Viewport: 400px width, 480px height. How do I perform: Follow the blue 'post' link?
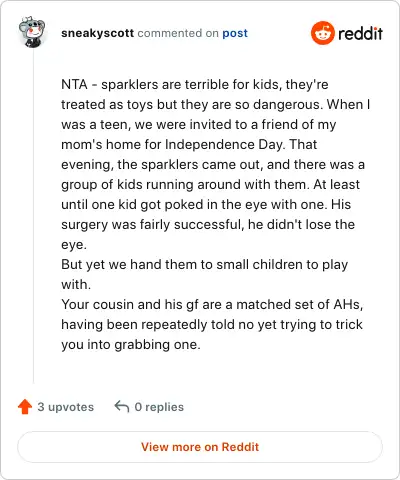(235, 33)
